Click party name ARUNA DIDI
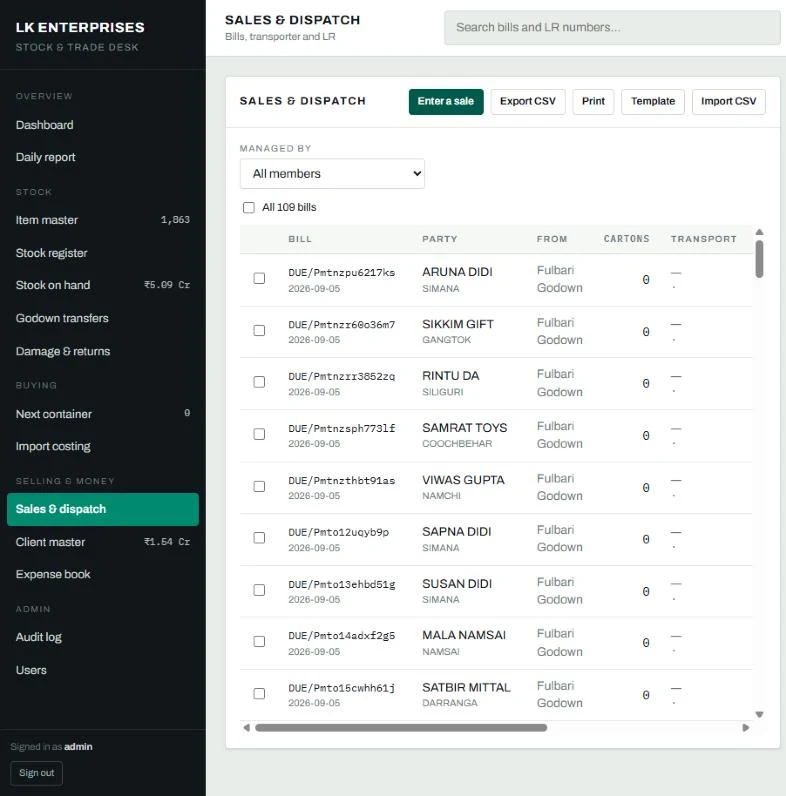This screenshot has width=786, height=796. (457, 272)
